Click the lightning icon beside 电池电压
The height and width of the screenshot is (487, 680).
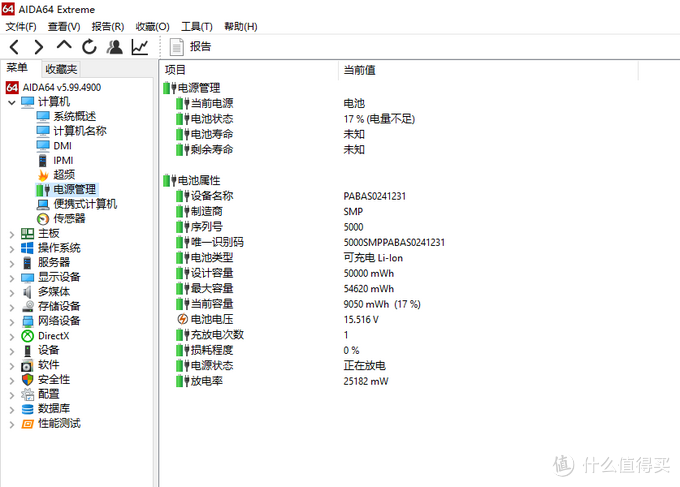click(182, 320)
